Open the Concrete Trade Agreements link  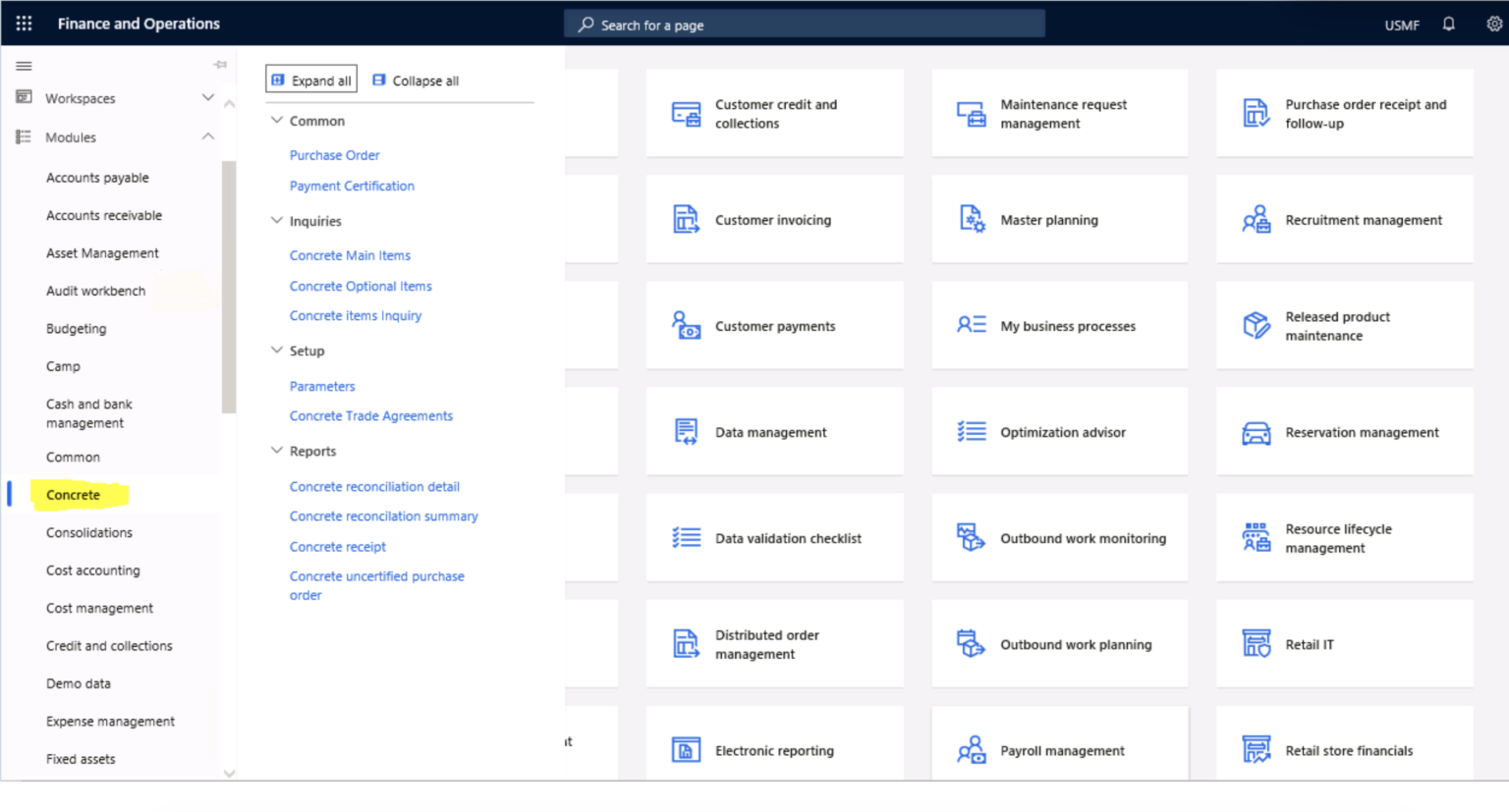tap(371, 416)
